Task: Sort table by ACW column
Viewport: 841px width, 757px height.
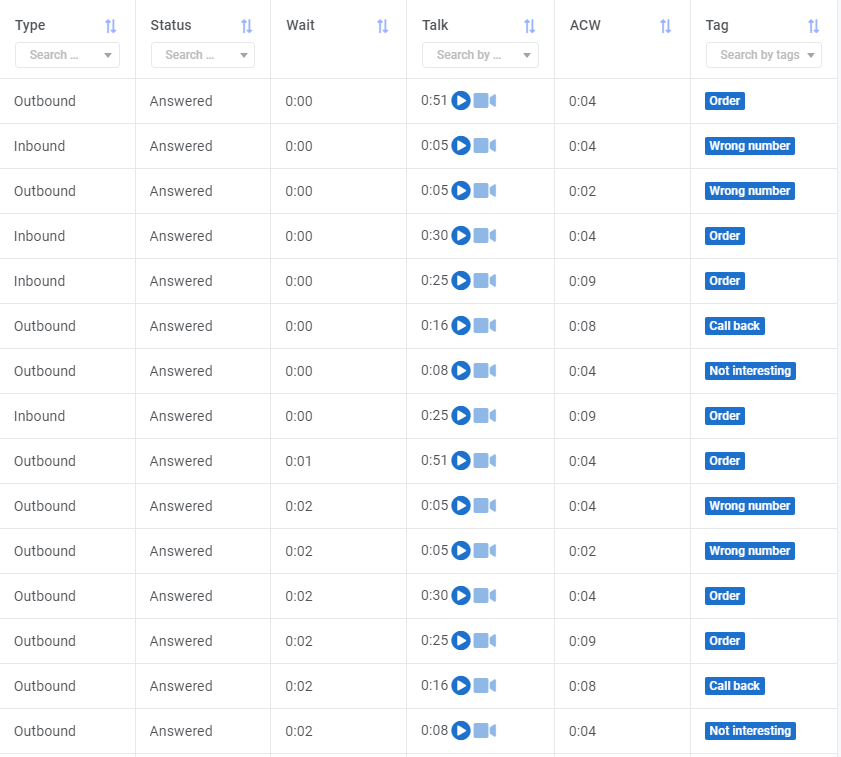Action: click(x=666, y=26)
